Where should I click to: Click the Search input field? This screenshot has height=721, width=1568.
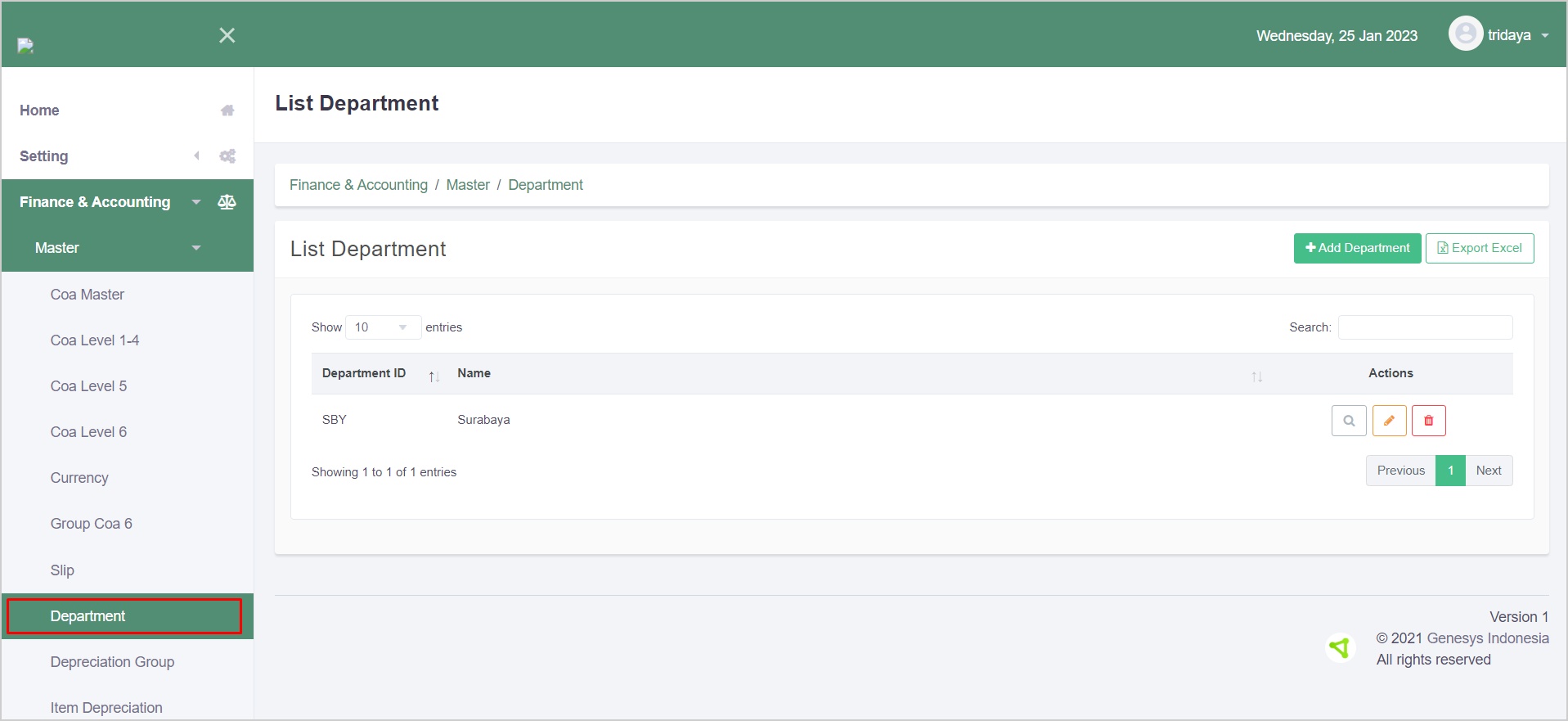(x=1425, y=327)
